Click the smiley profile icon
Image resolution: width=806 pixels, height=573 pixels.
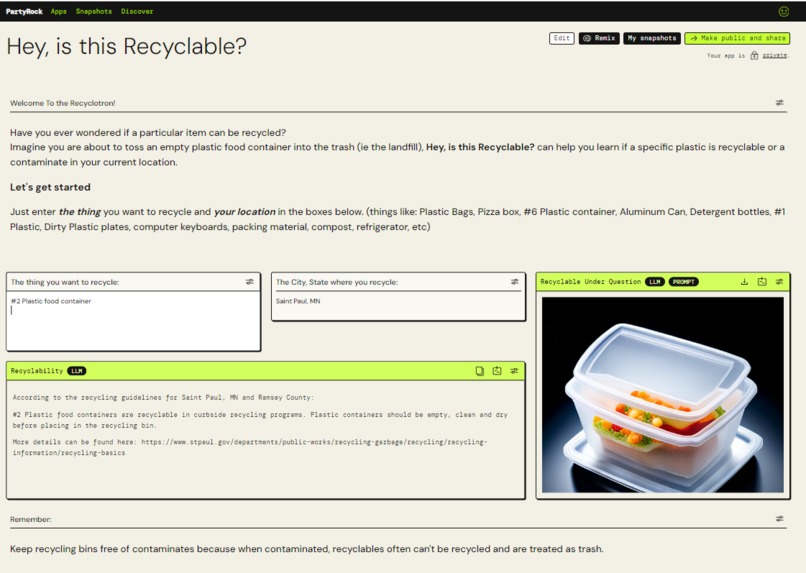(x=783, y=11)
